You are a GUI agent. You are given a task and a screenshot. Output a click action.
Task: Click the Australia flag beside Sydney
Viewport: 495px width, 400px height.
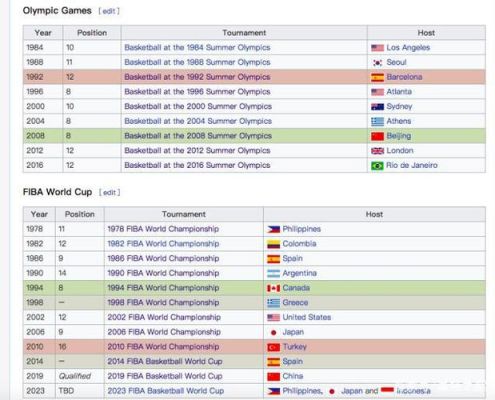[x=377, y=107]
